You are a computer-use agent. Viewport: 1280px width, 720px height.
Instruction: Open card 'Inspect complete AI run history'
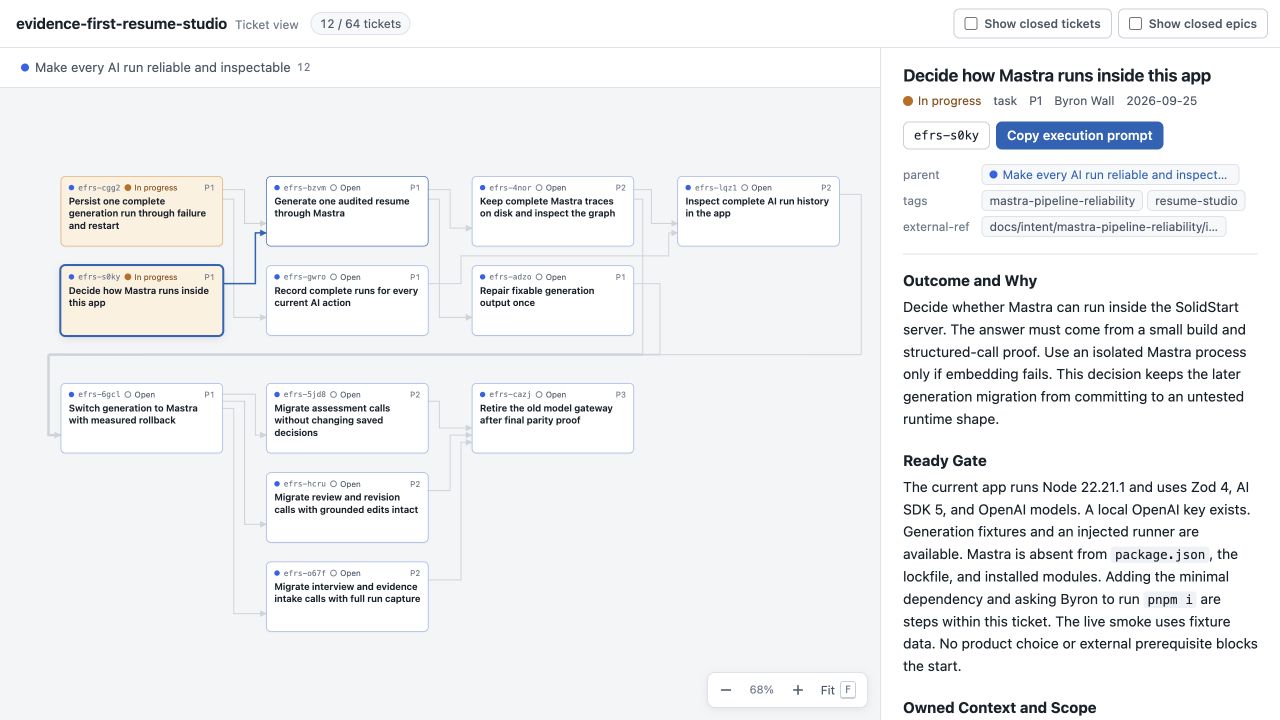tap(758, 211)
